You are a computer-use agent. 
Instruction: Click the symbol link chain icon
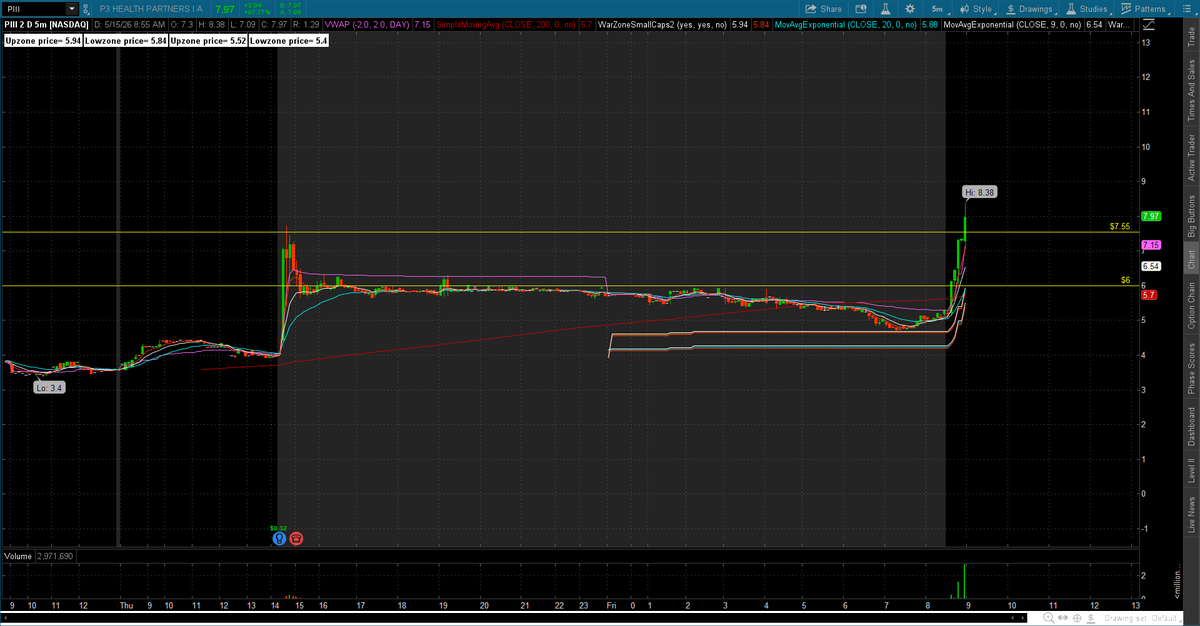[86, 9]
